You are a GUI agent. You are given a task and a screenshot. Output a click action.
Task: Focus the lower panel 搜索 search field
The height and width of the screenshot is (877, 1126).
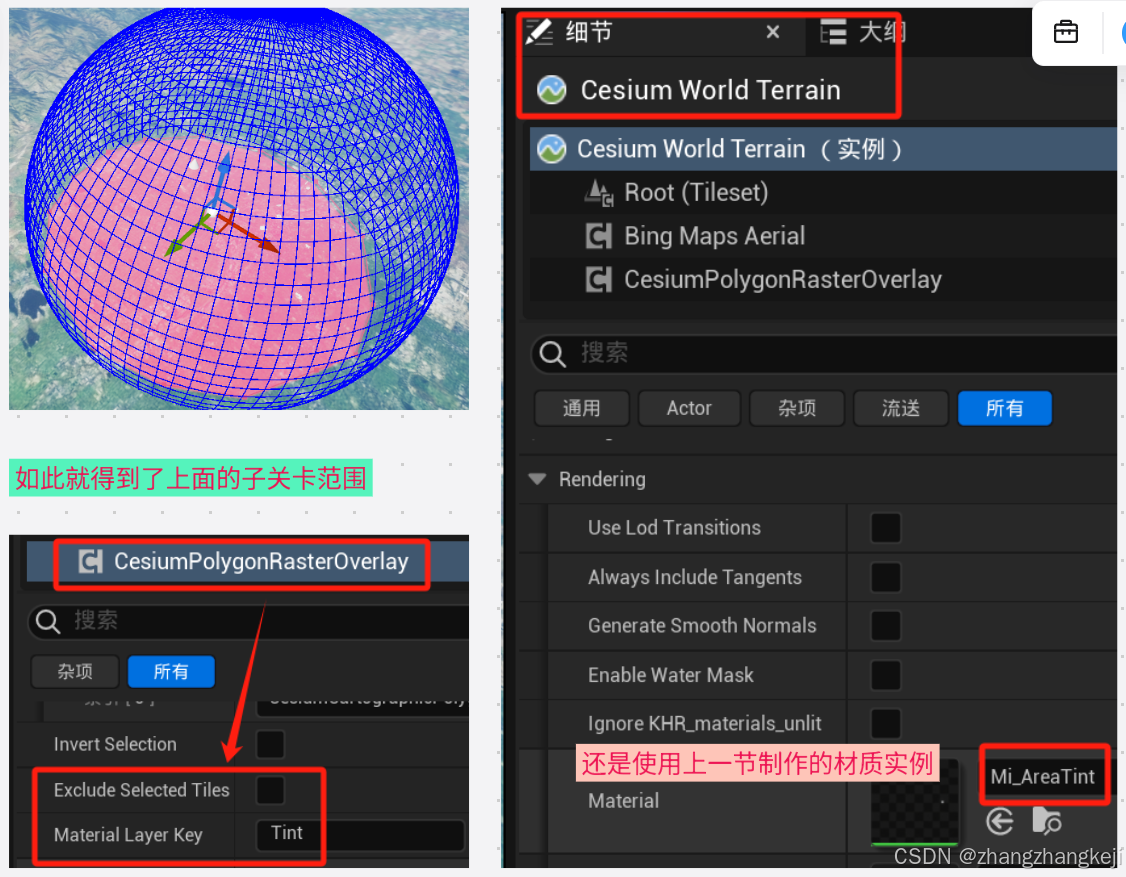click(x=248, y=621)
